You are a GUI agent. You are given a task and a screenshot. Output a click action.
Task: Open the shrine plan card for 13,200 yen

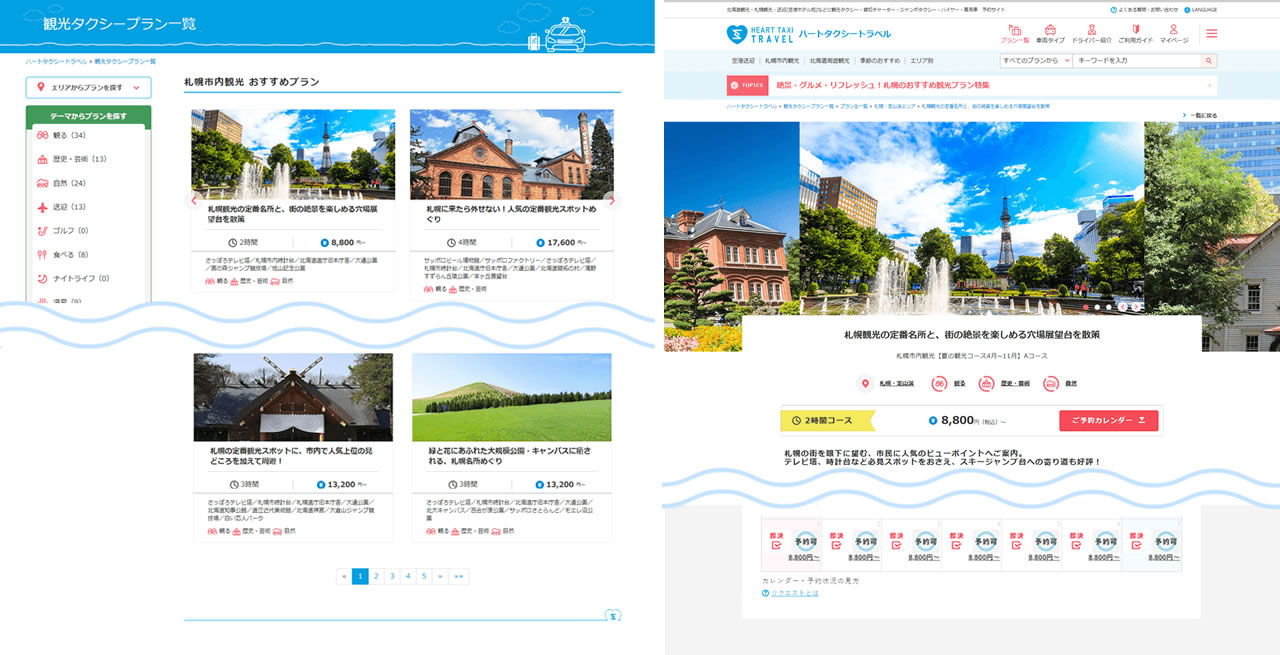(x=293, y=447)
